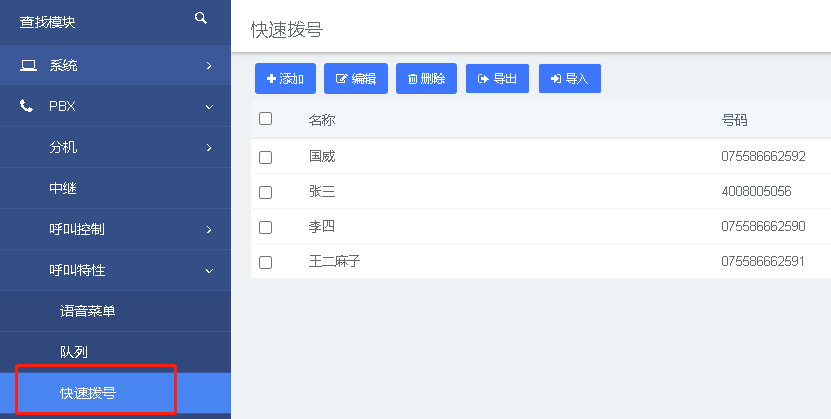This screenshot has height=419, width=831.
Task: Collapse the 呼叫特性 submenu chevron
Action: coord(209,271)
